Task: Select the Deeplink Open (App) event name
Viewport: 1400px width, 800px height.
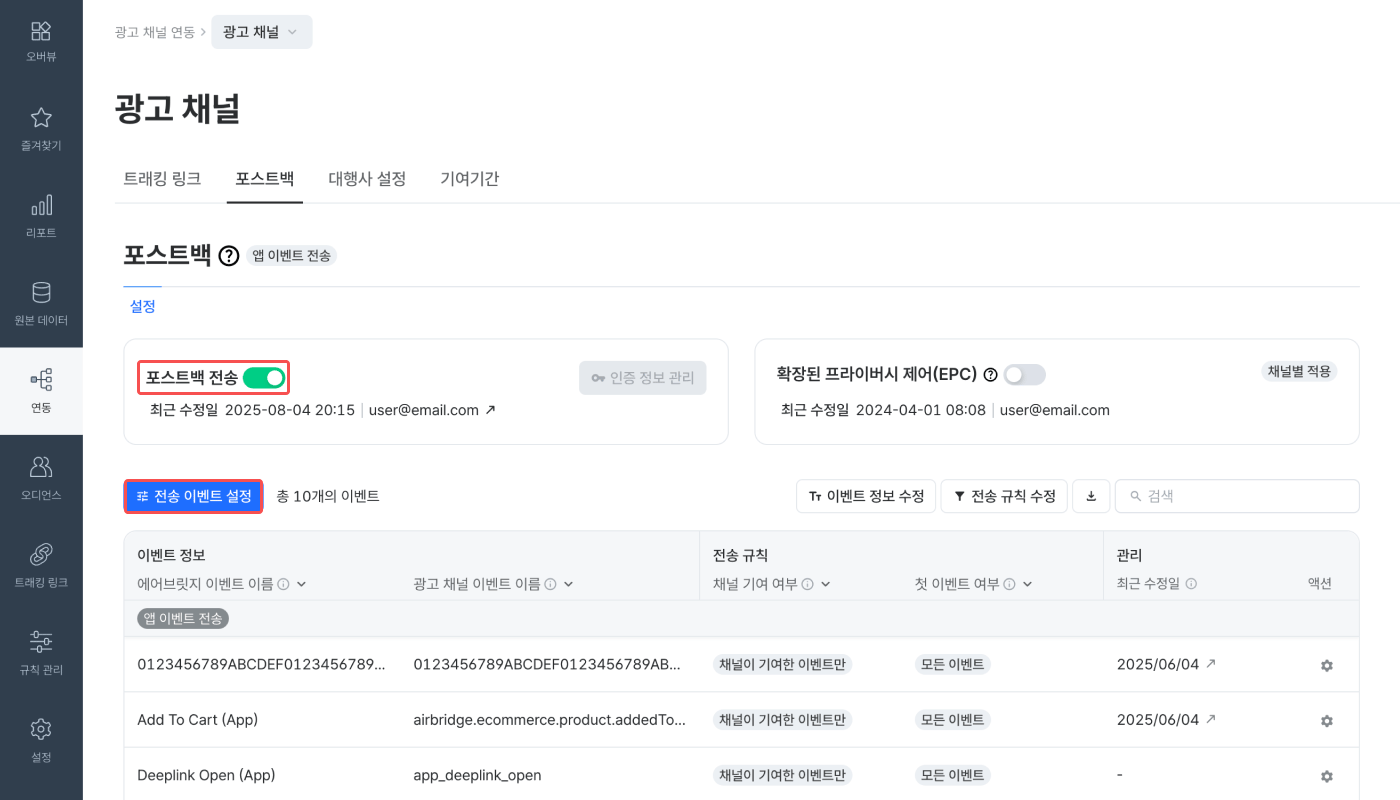Action: click(206, 775)
